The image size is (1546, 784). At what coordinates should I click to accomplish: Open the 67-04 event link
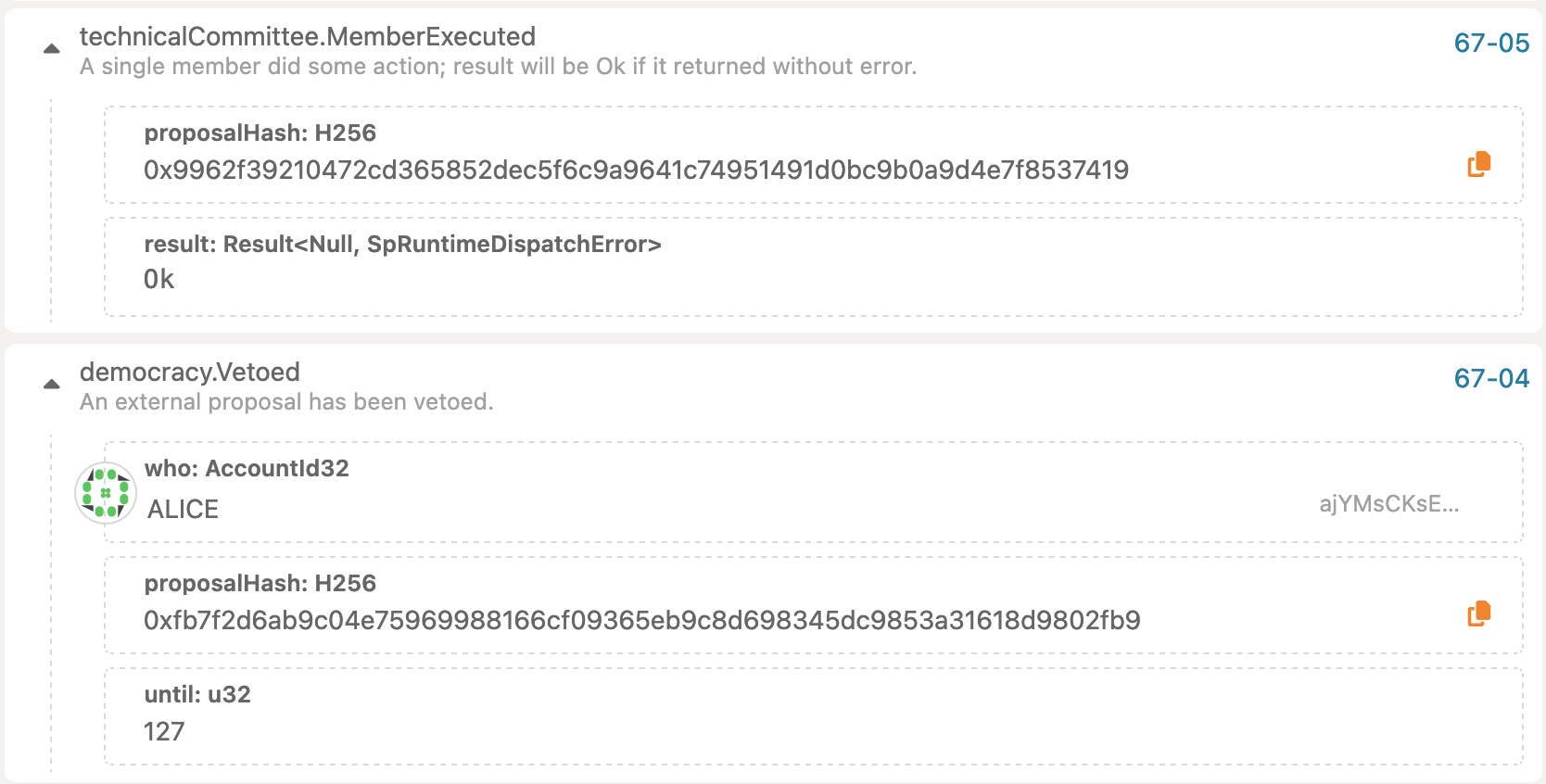pos(1491,379)
